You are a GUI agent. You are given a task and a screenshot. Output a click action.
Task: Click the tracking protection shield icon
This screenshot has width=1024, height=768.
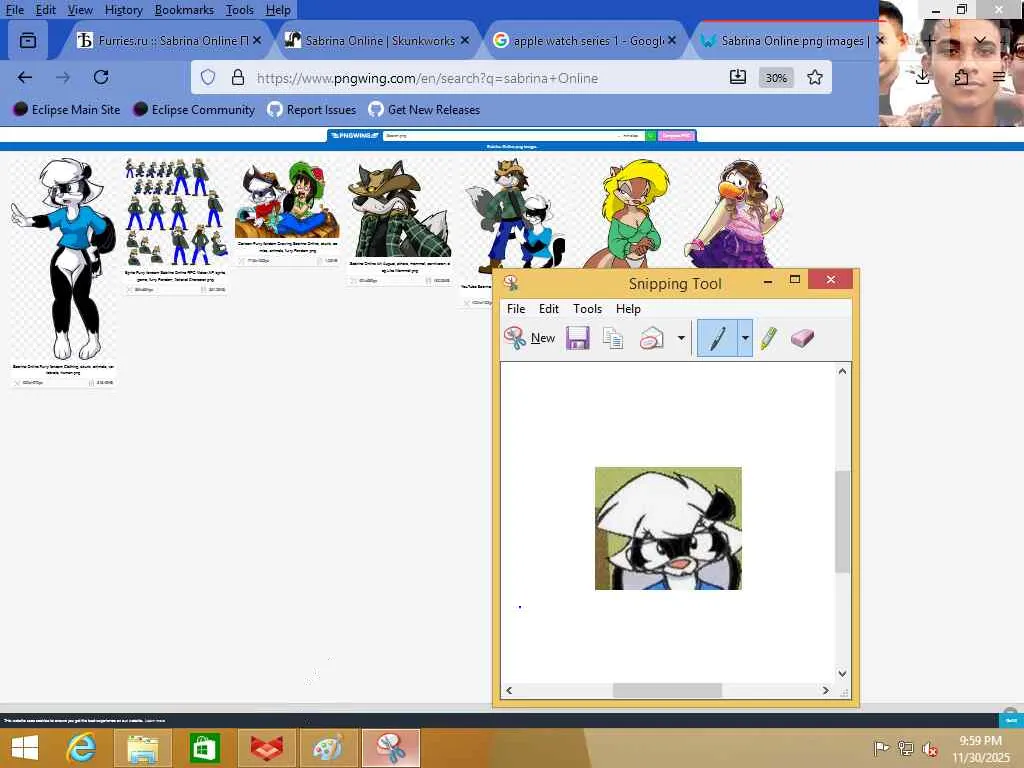click(208, 78)
